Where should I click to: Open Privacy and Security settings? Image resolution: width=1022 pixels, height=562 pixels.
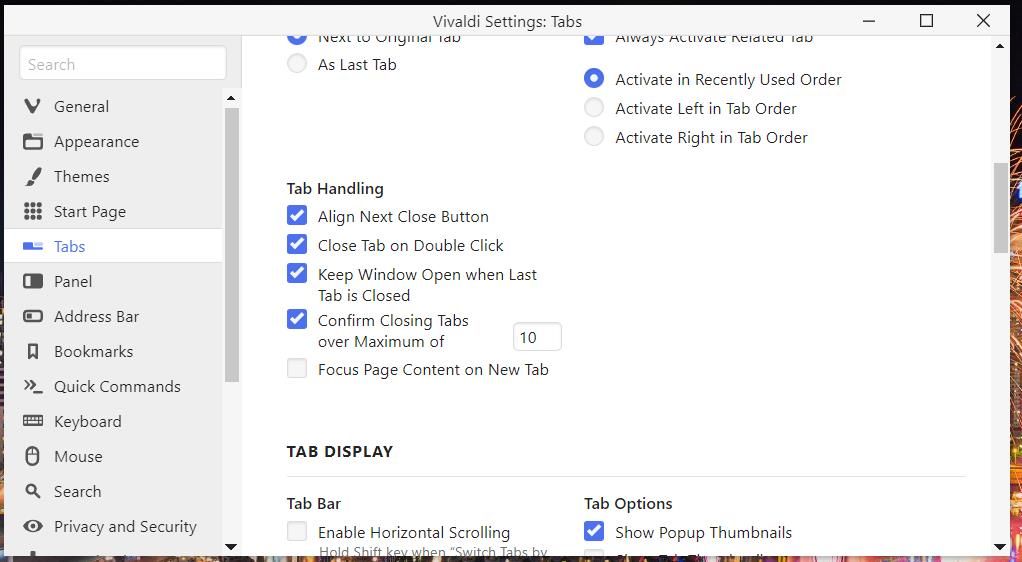click(x=113, y=526)
